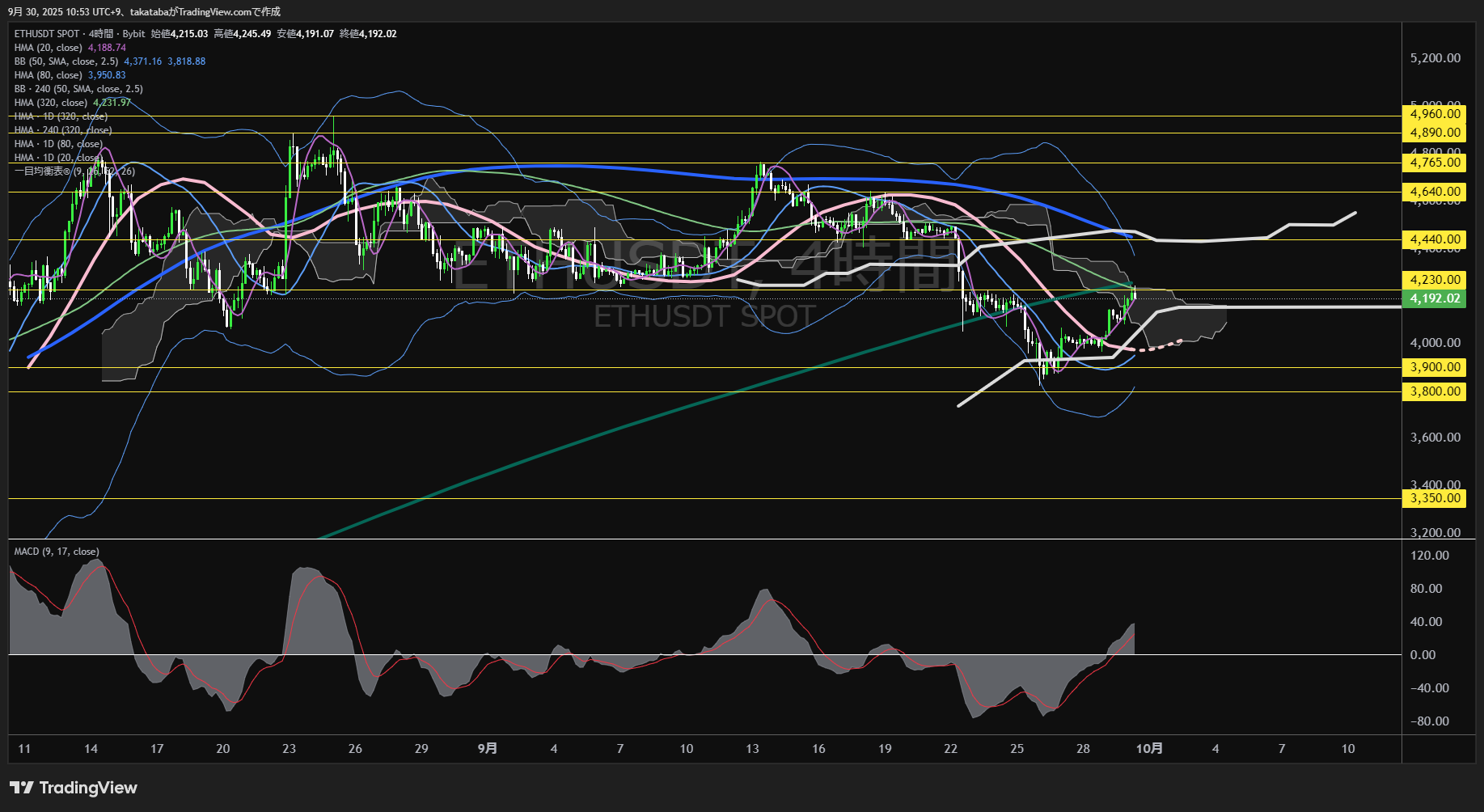The image size is (1484, 812).
Task: Click the 4,890.00 yellow price label
Action: coord(1435,133)
